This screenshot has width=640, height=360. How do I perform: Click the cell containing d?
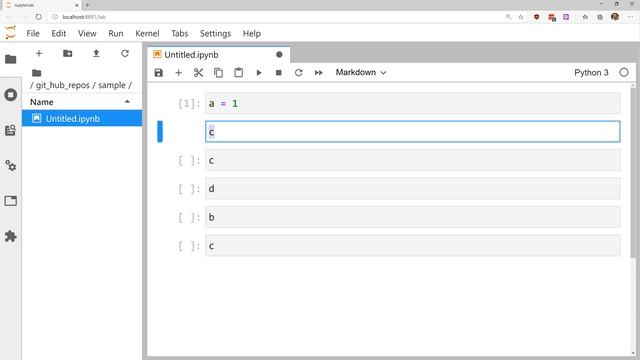[x=413, y=189]
